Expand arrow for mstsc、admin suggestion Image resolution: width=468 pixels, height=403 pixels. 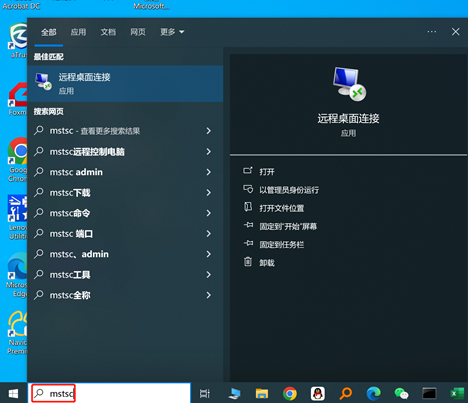pos(209,254)
